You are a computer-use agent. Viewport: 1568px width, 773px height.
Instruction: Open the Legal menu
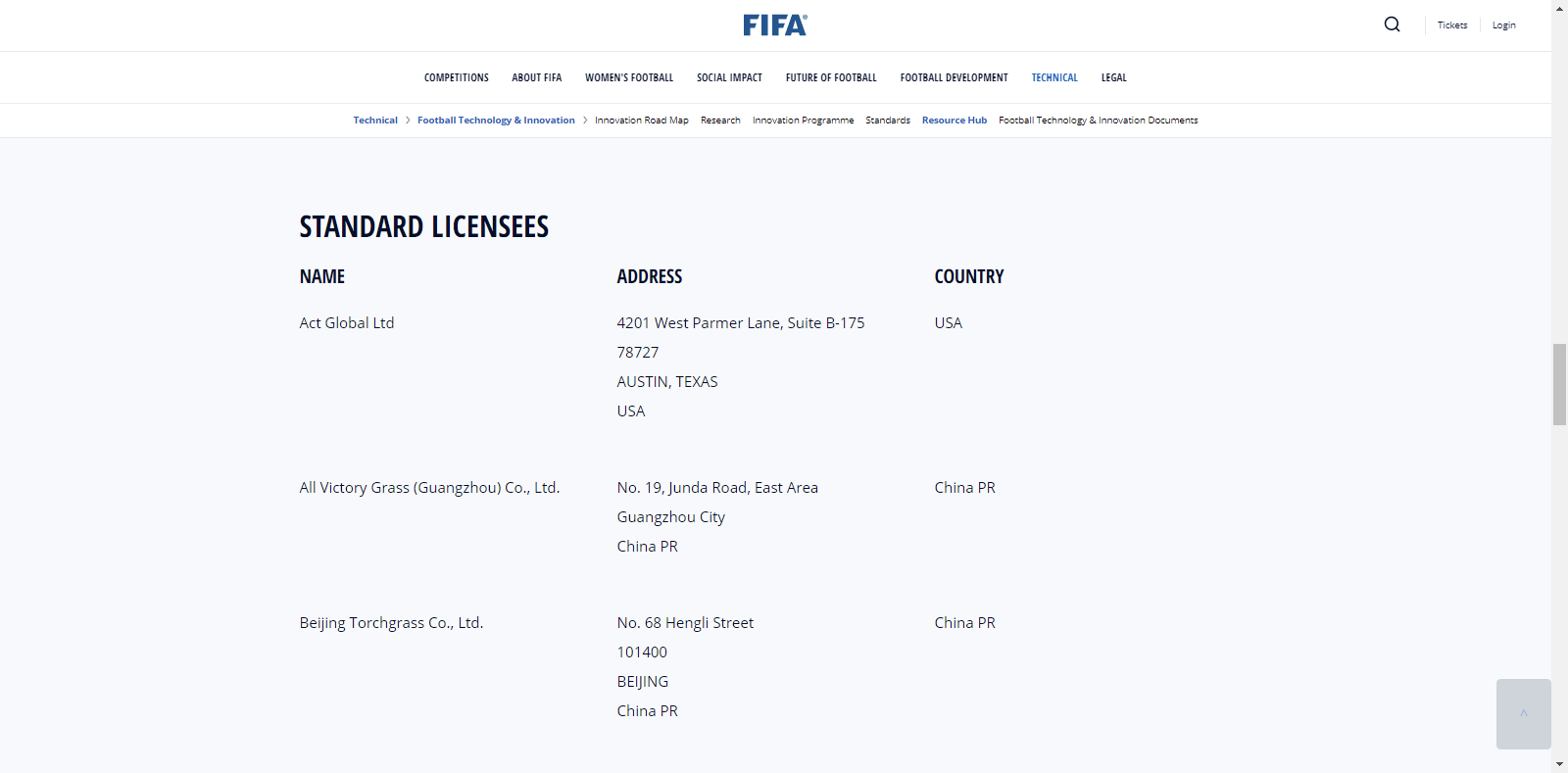(x=1113, y=77)
